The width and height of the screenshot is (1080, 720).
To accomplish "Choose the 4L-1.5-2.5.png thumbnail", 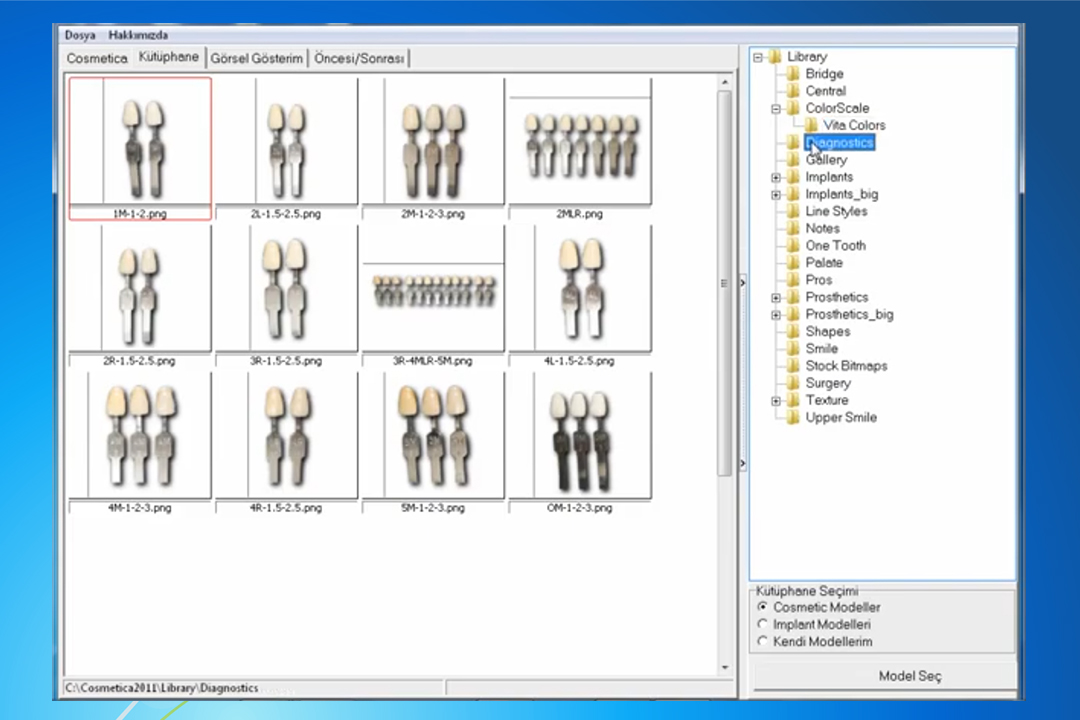I will [580, 295].
